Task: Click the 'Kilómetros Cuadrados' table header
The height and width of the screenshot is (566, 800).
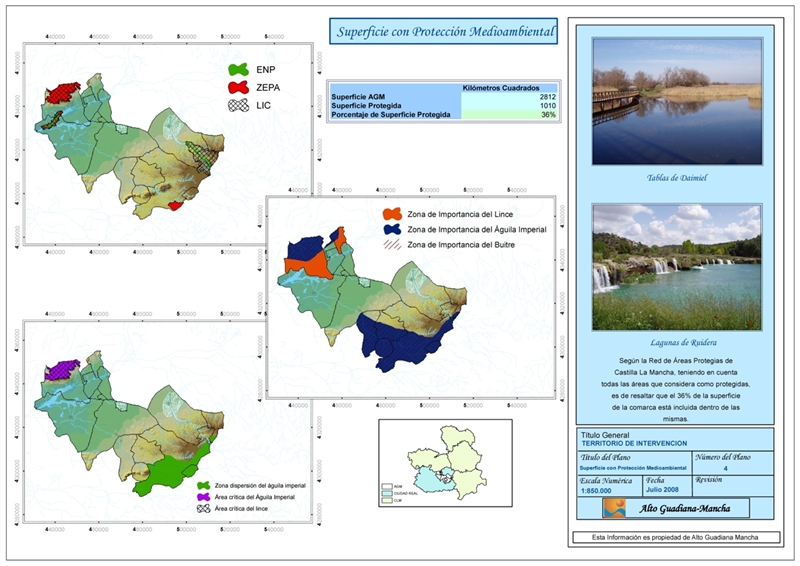Action: 501,88
